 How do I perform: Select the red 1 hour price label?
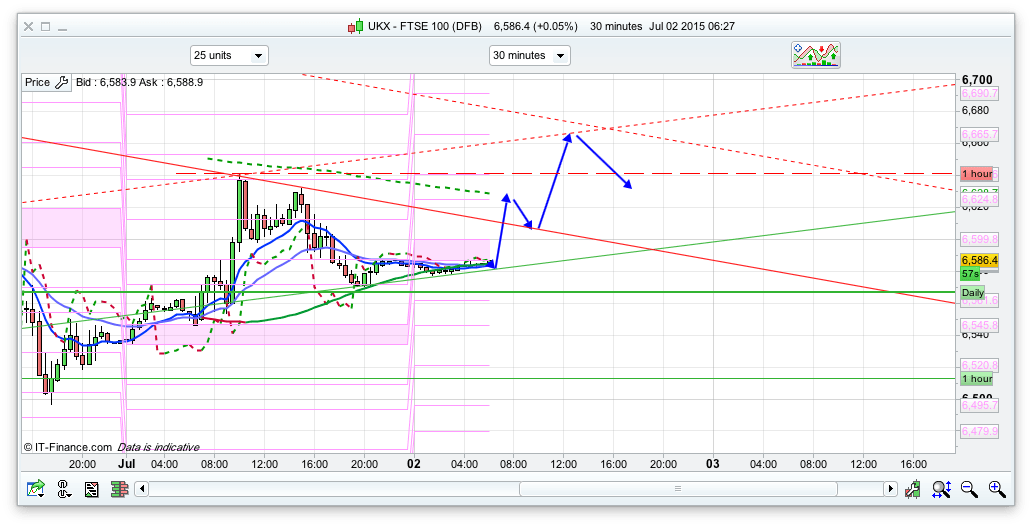click(976, 174)
